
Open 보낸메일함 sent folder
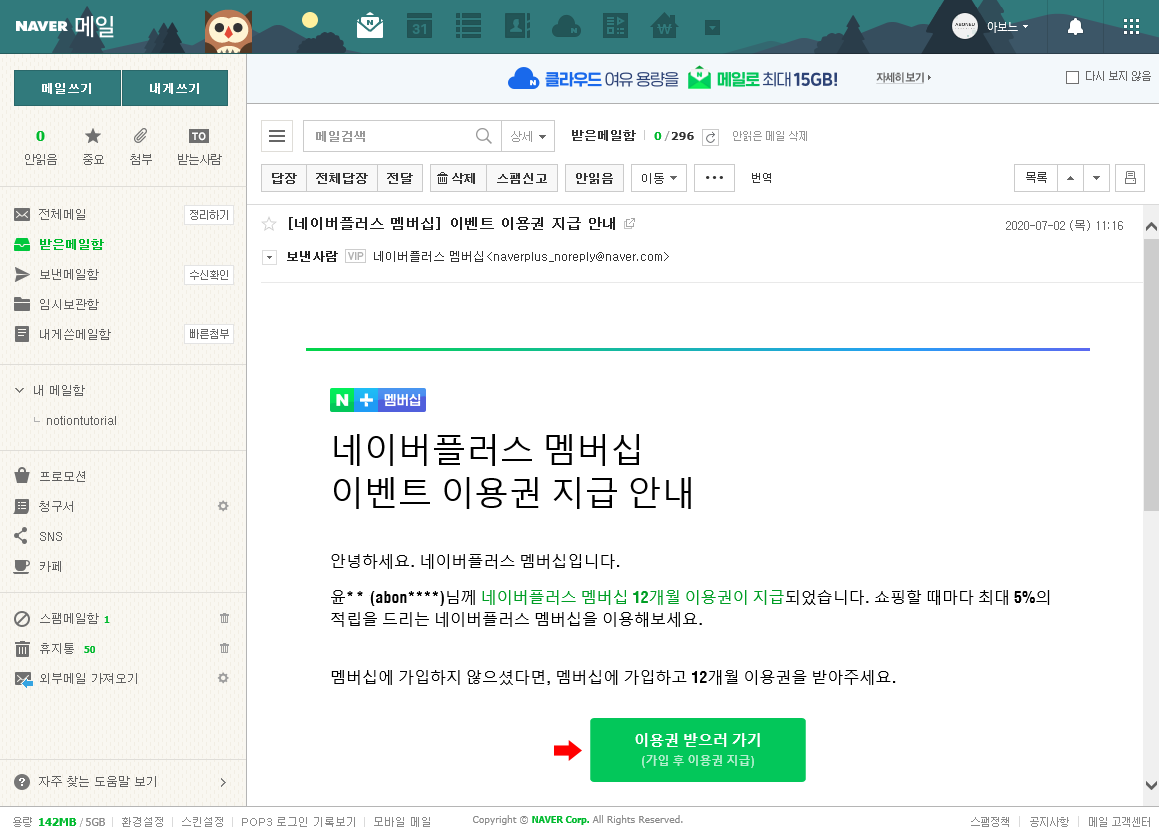(x=69, y=274)
